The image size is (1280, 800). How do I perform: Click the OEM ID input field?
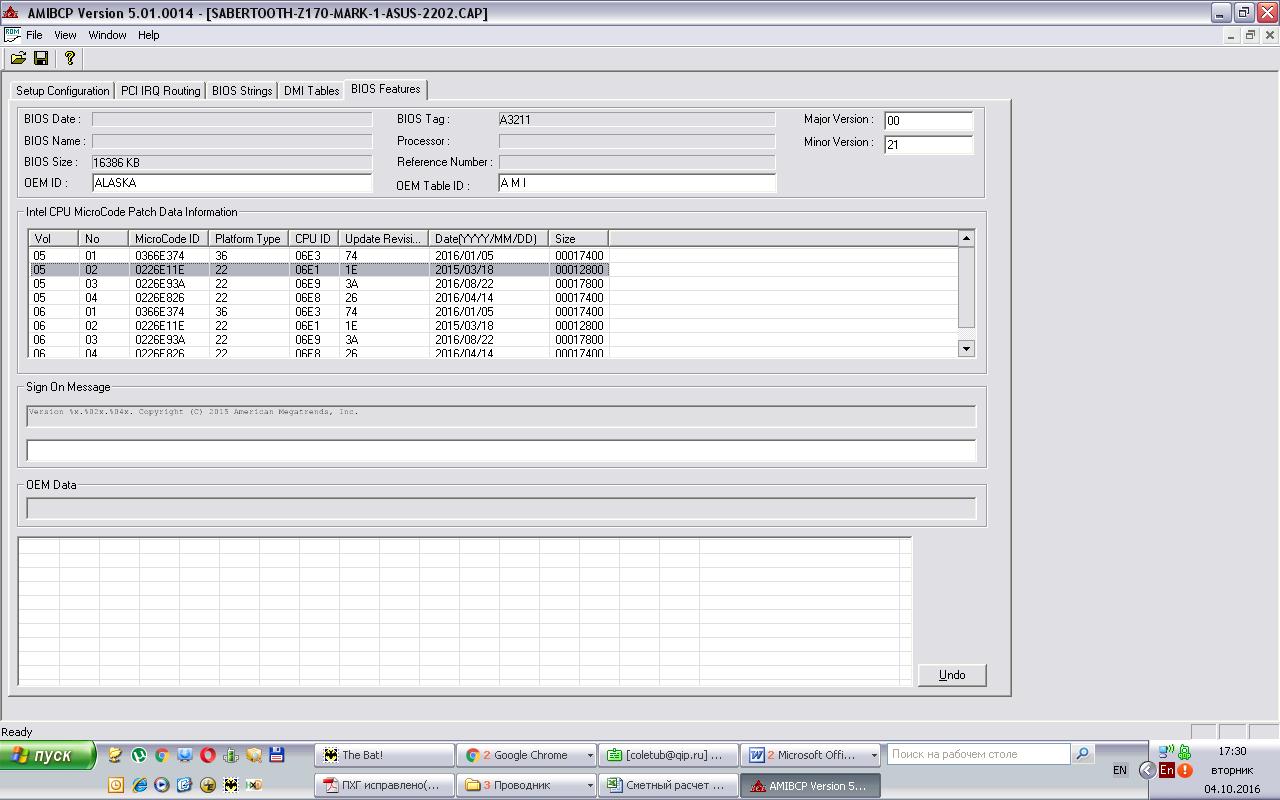tap(232, 183)
